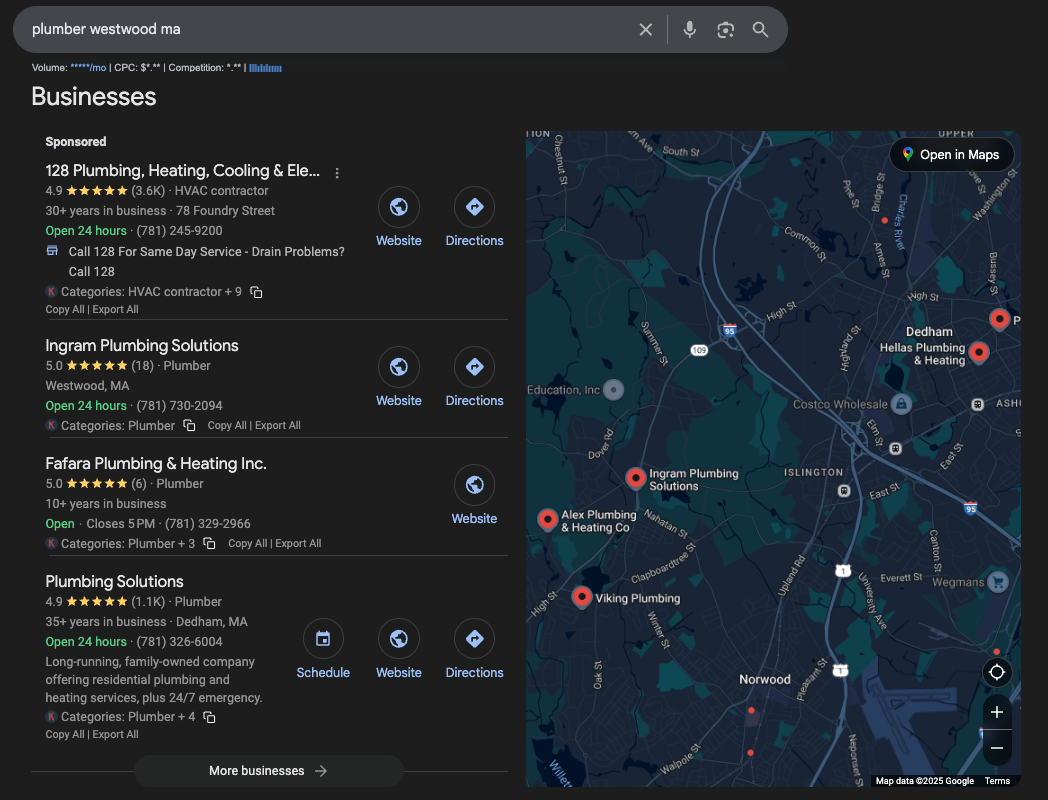This screenshot has height=800, width=1048.
Task: Click phone number (781) 329-2966
Action: [x=208, y=524]
